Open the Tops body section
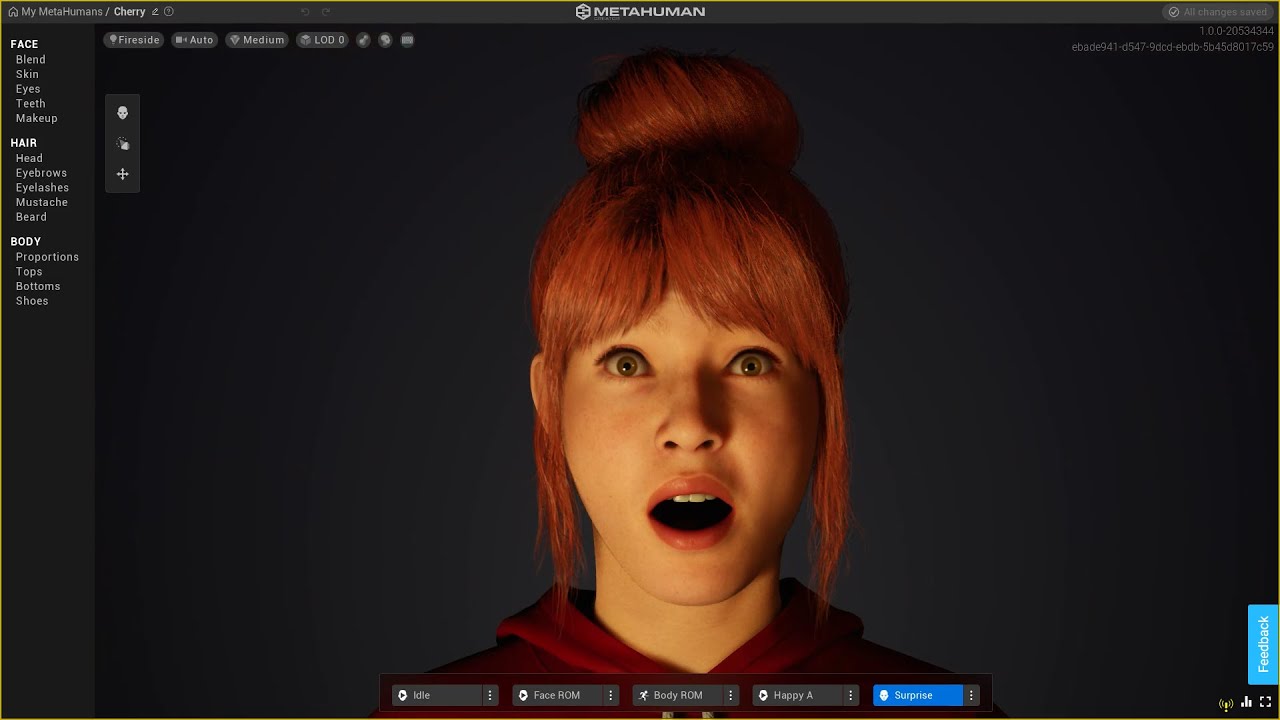 [29, 272]
